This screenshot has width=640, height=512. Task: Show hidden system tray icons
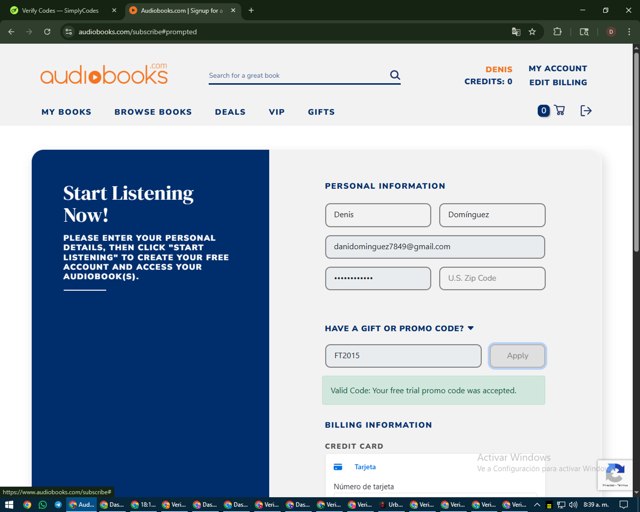pos(537,505)
